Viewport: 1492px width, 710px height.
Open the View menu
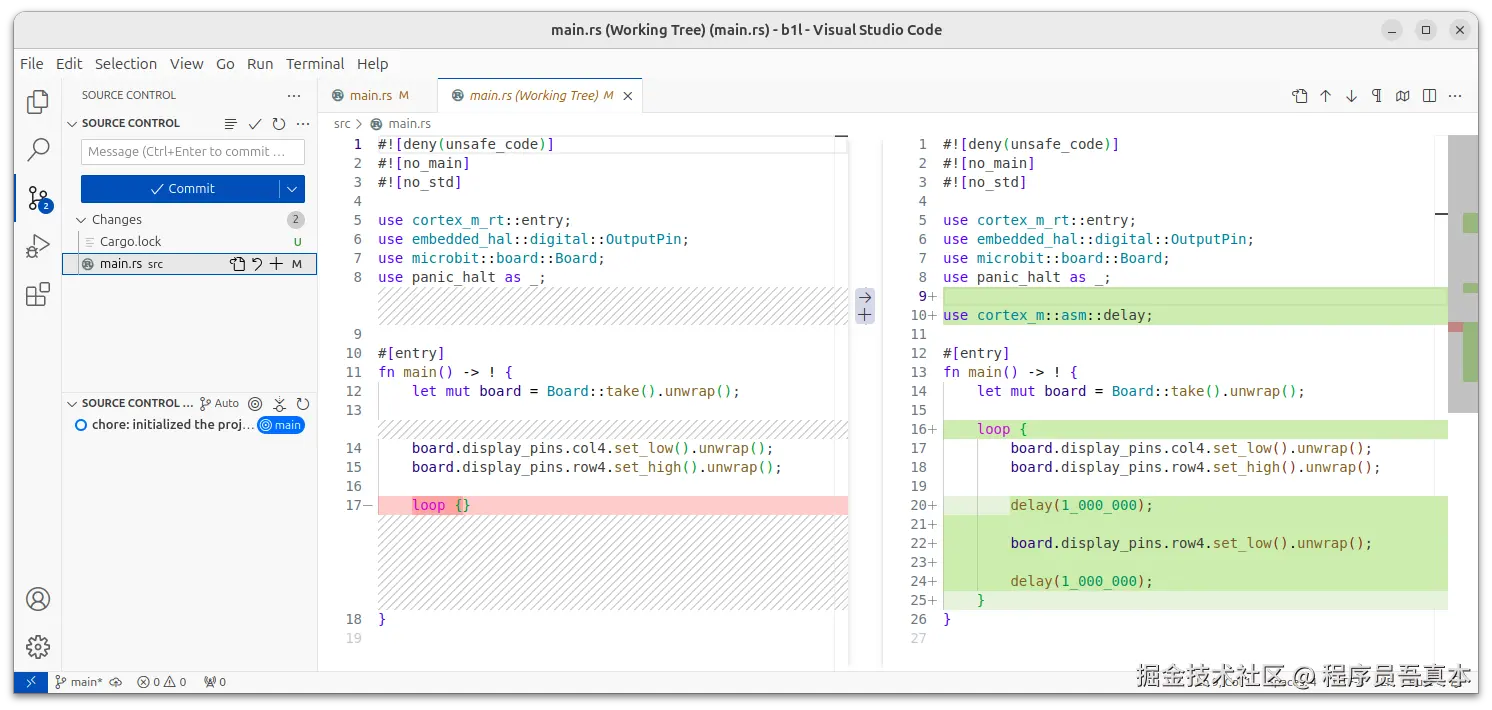click(186, 64)
